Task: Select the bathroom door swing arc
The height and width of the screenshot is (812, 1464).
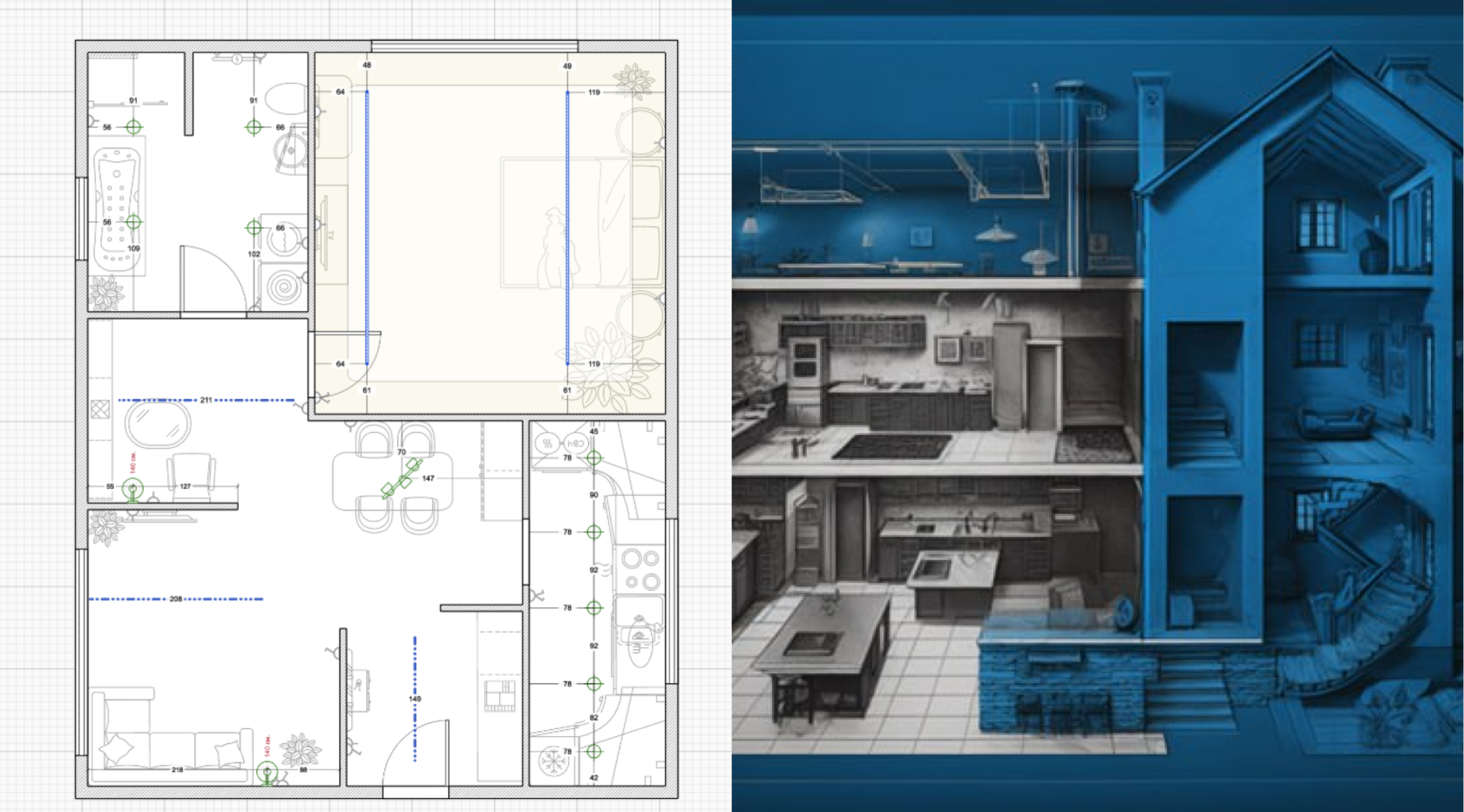Action: click(215, 278)
